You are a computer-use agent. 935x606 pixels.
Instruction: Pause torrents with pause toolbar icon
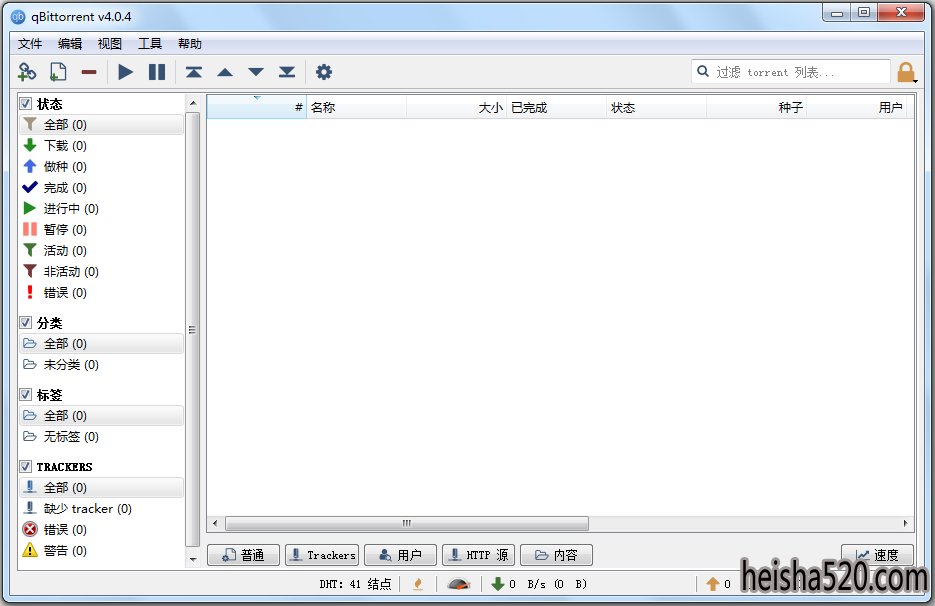coord(157,72)
